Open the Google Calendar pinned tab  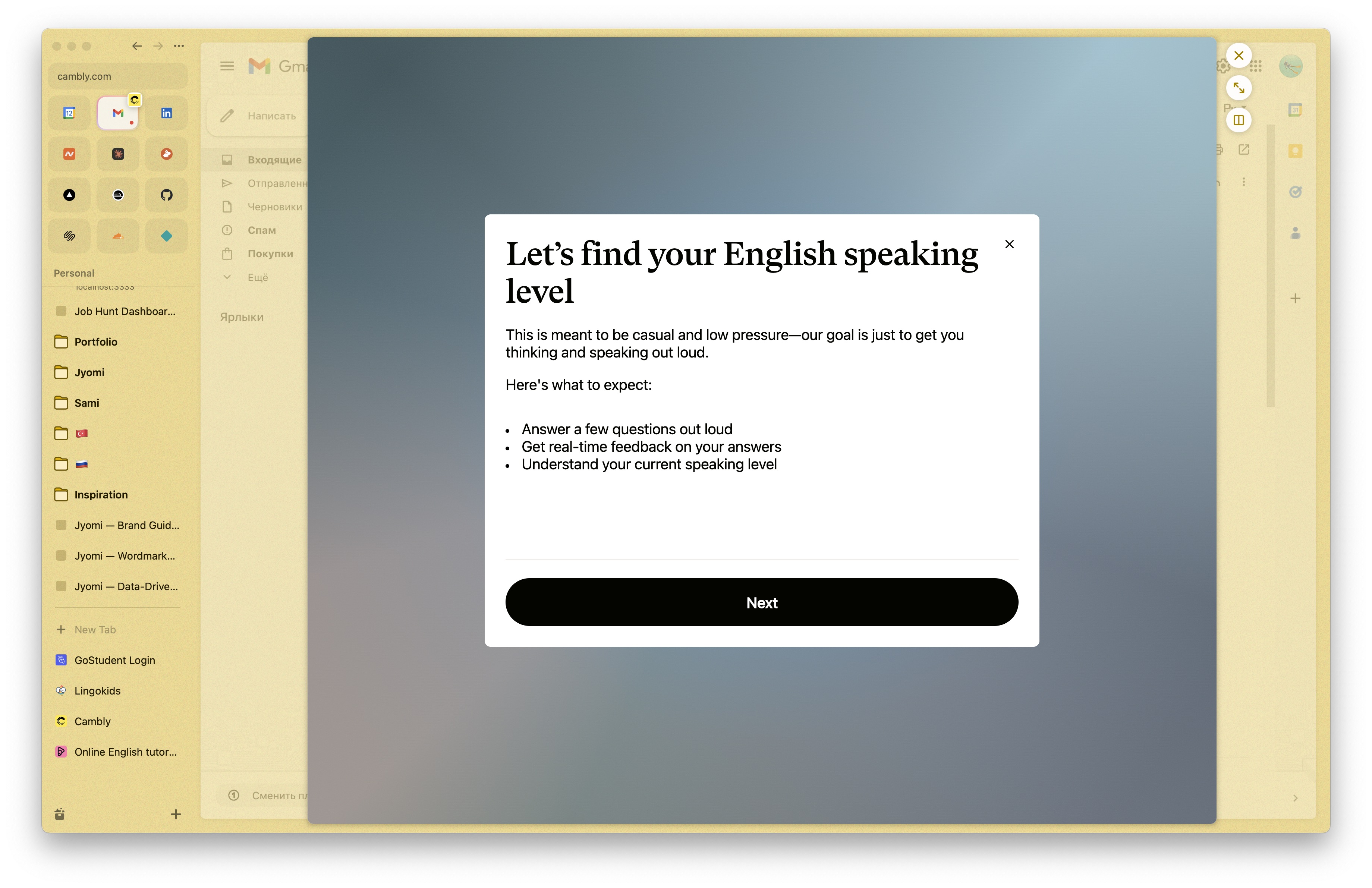[x=69, y=113]
